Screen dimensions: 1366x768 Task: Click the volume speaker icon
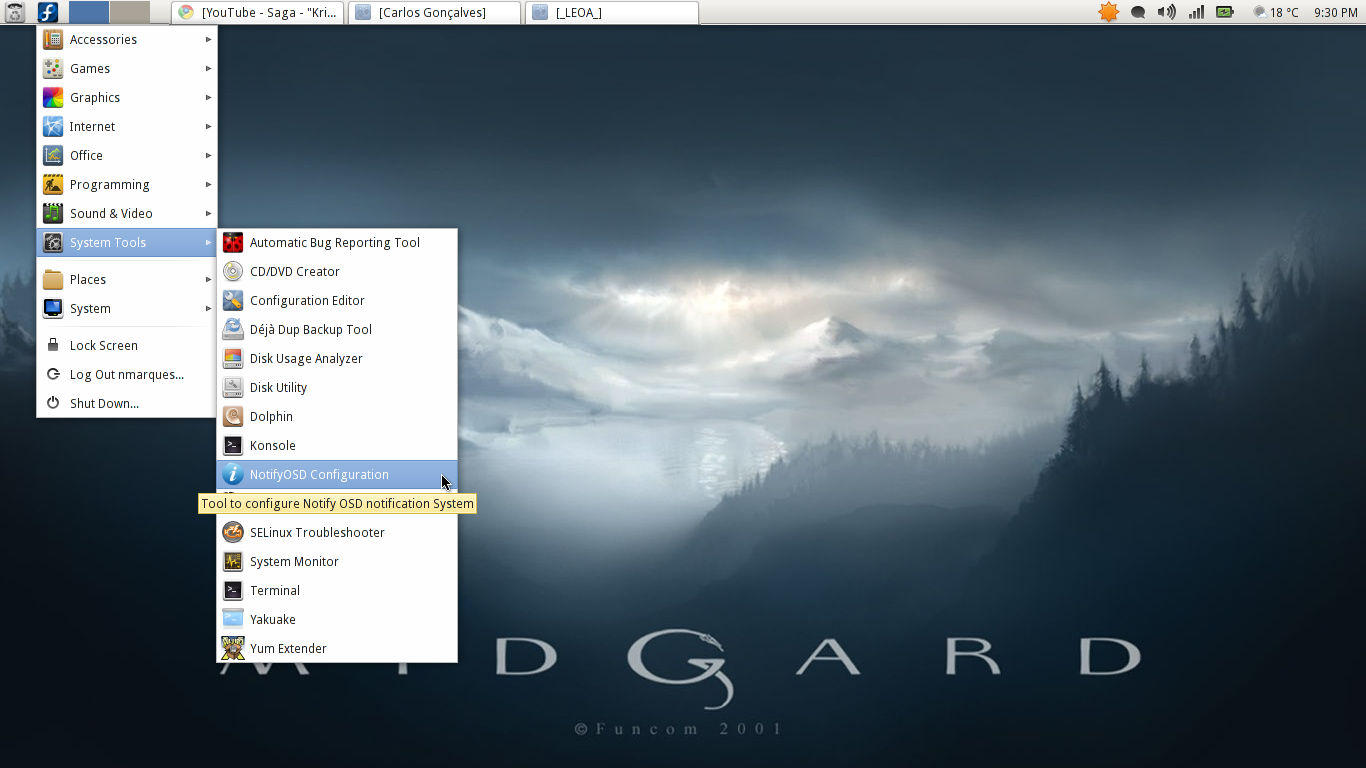[1166, 12]
